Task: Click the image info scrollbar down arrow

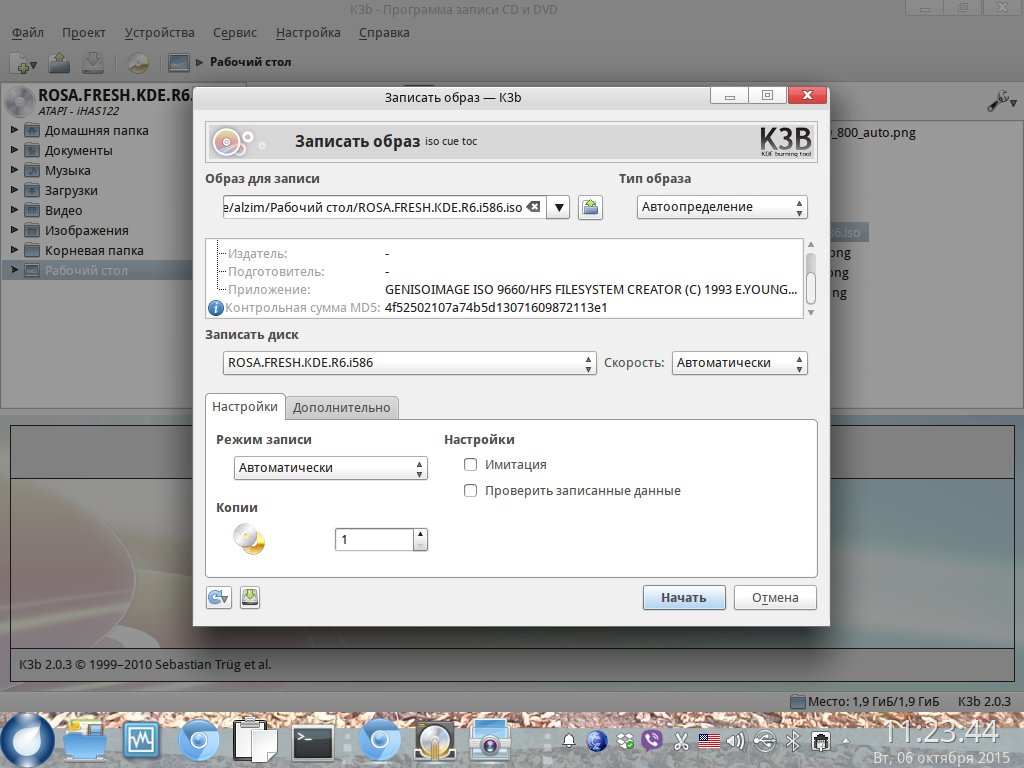Action: pyautogui.click(x=810, y=313)
